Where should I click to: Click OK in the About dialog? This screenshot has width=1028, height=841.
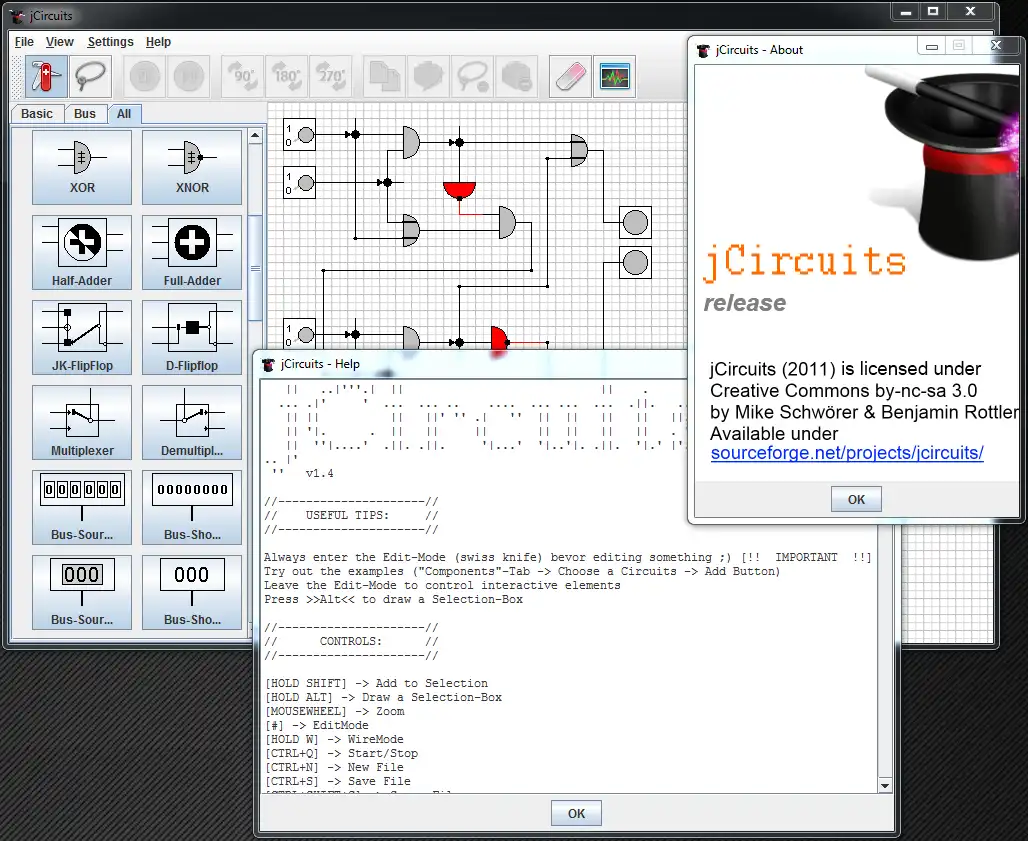click(x=856, y=499)
